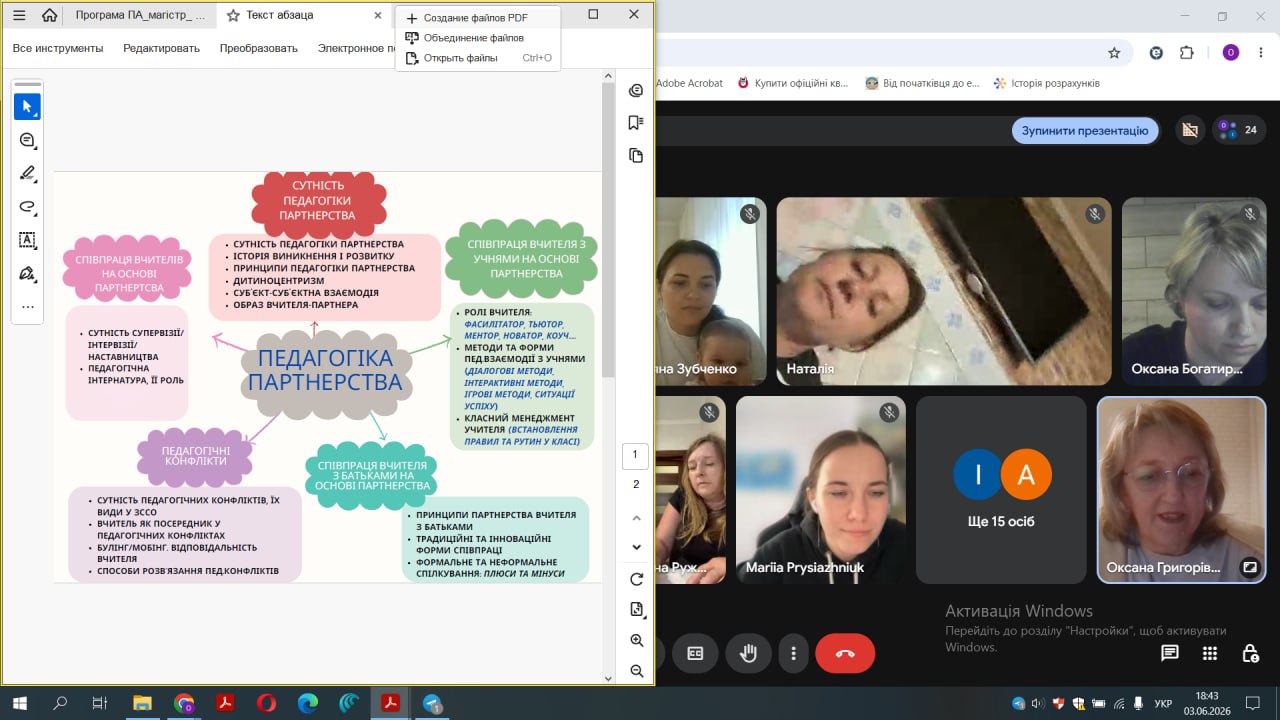The width and height of the screenshot is (1280, 720).
Task: Switch the 'УКР' input language
Action: [x=1163, y=704]
